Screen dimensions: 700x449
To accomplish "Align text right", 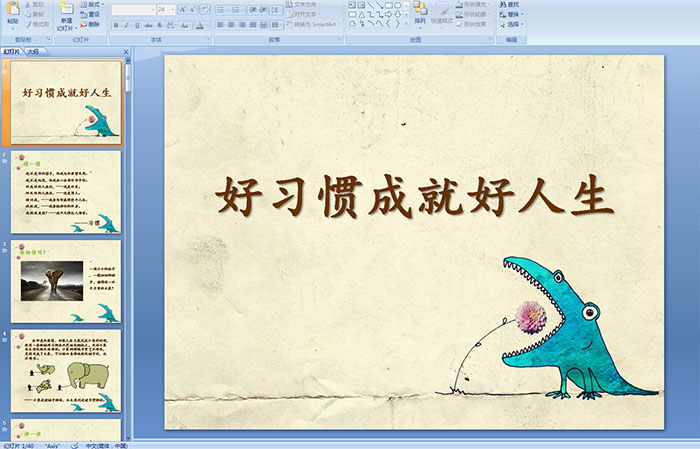I will [x=242, y=25].
